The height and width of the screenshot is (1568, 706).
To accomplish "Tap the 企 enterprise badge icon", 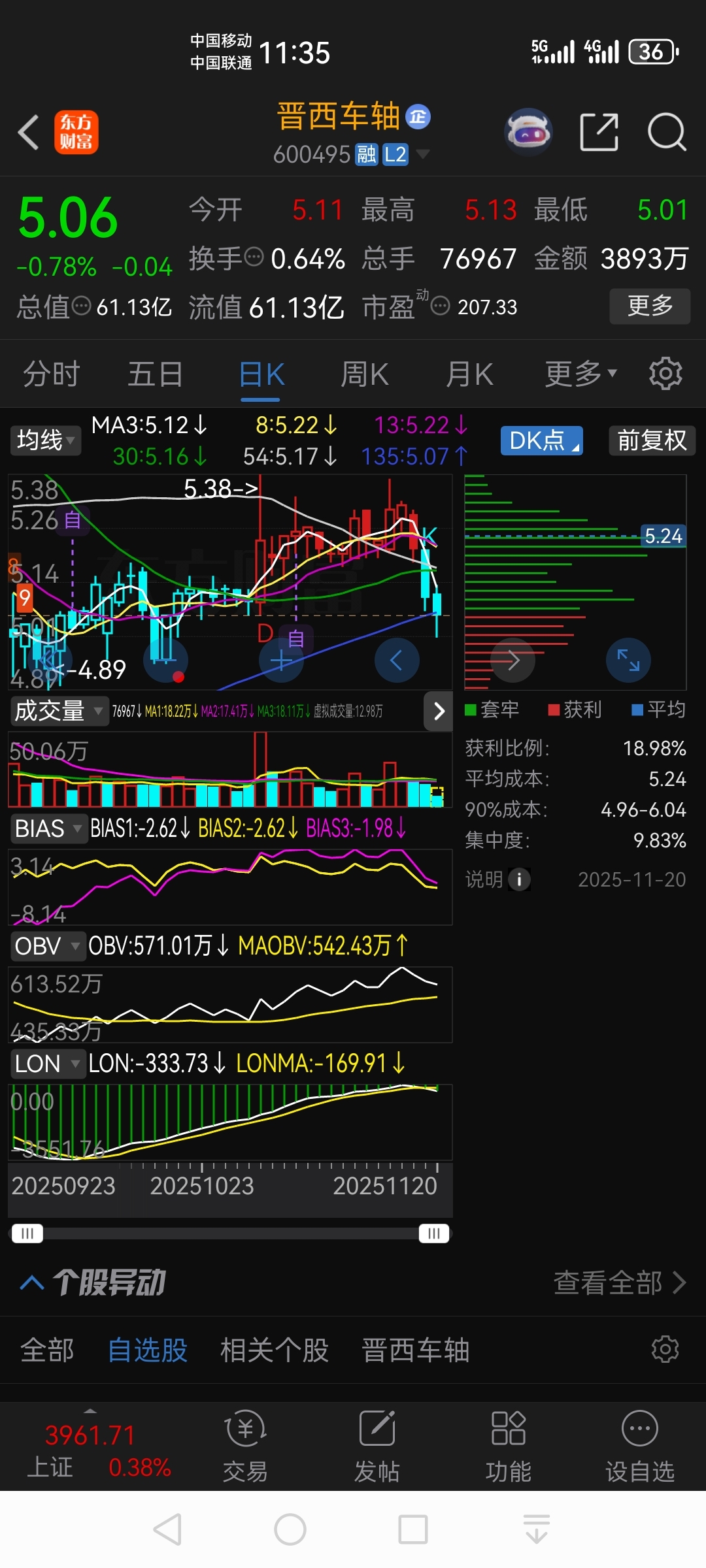I will tap(418, 117).
